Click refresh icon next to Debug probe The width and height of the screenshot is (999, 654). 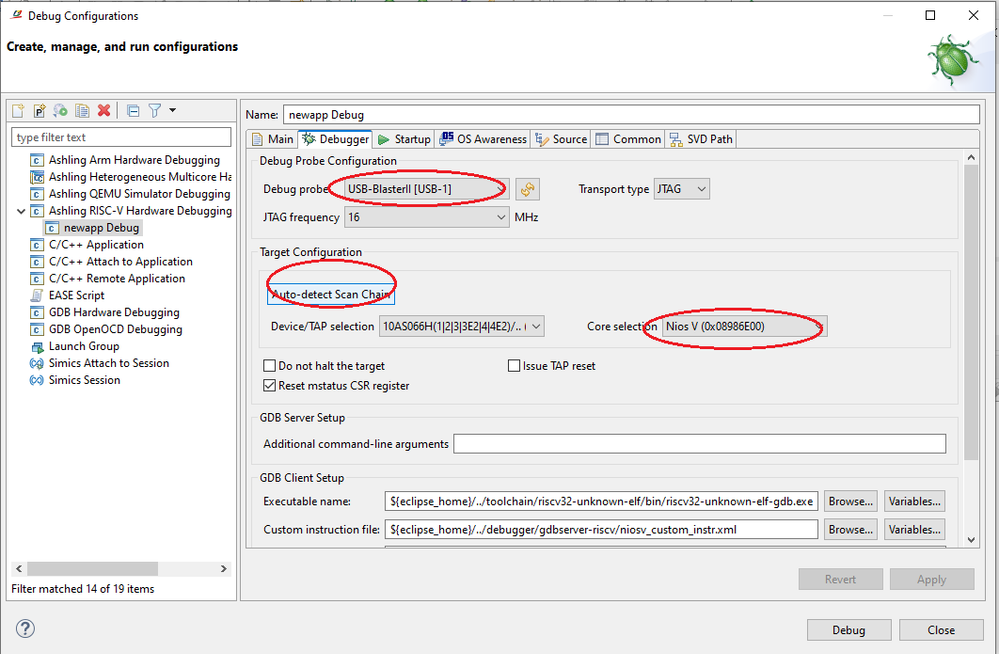click(528, 189)
